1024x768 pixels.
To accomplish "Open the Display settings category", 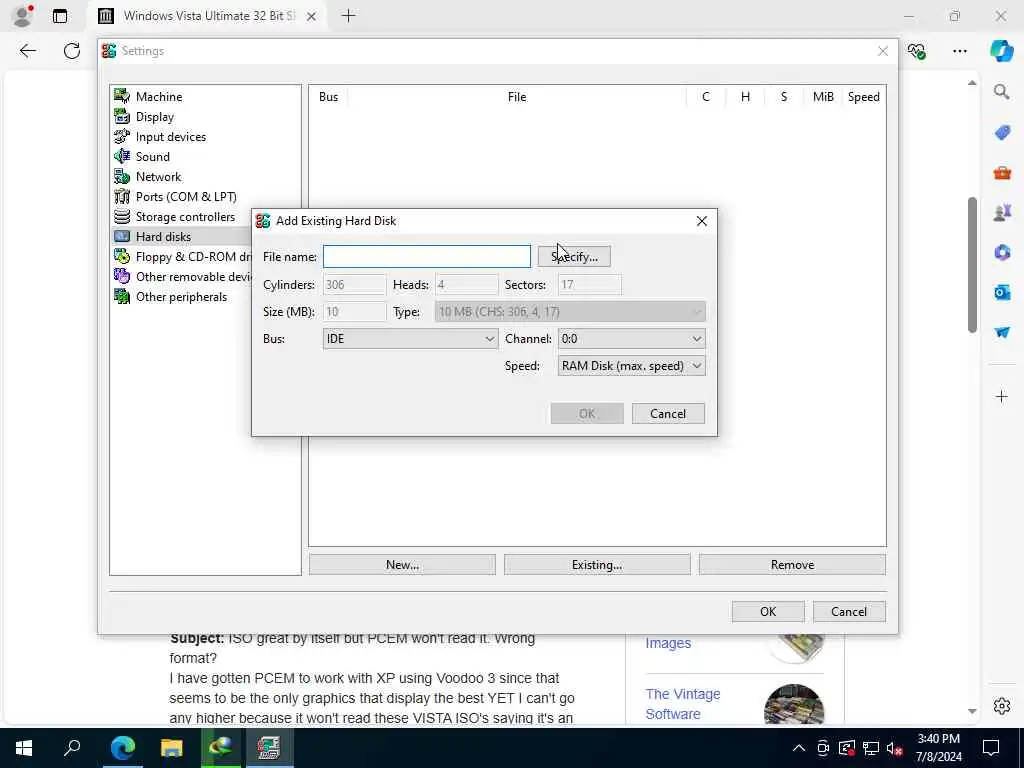I will [155, 117].
